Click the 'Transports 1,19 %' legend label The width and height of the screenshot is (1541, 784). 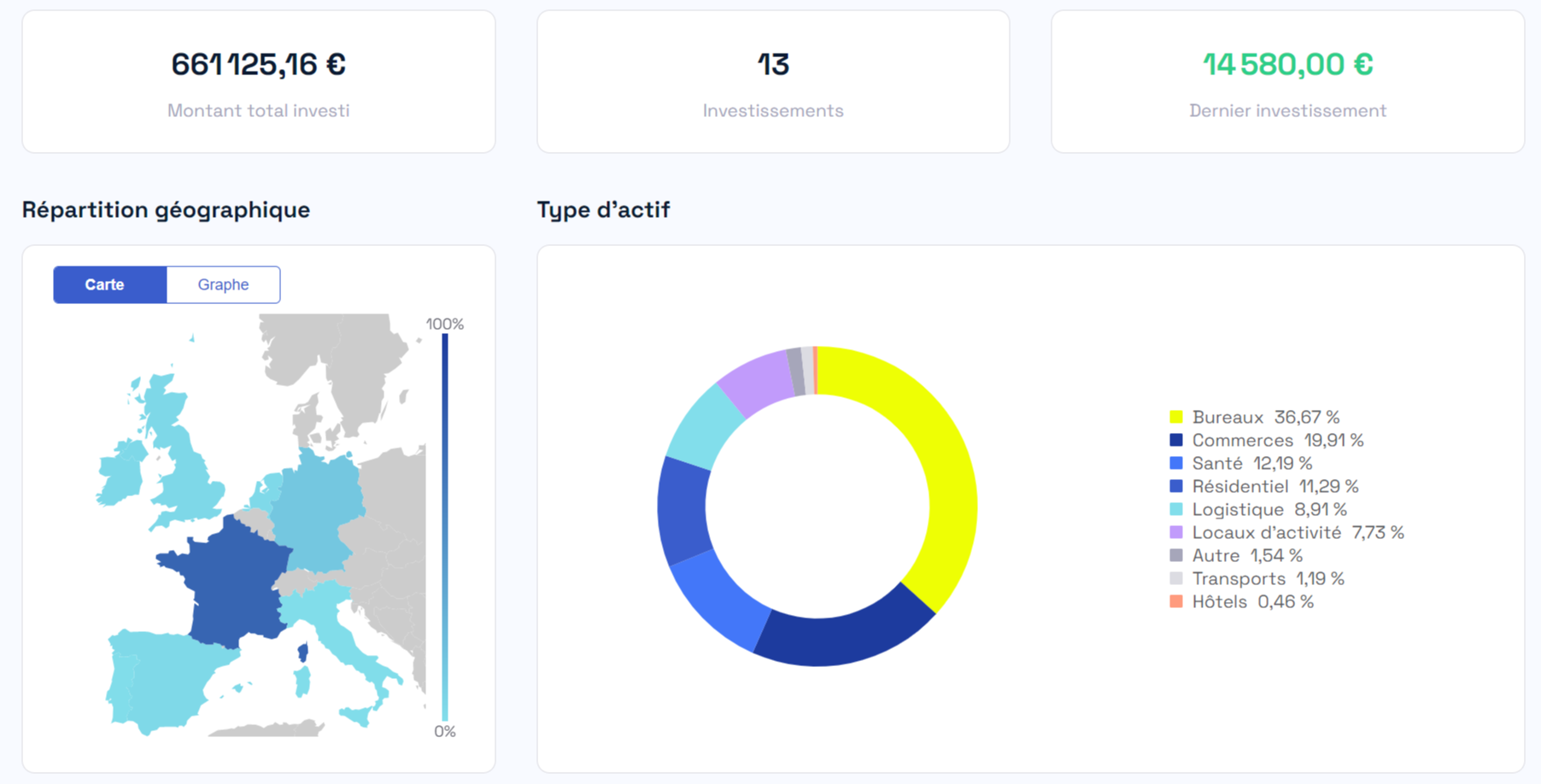point(1269,578)
